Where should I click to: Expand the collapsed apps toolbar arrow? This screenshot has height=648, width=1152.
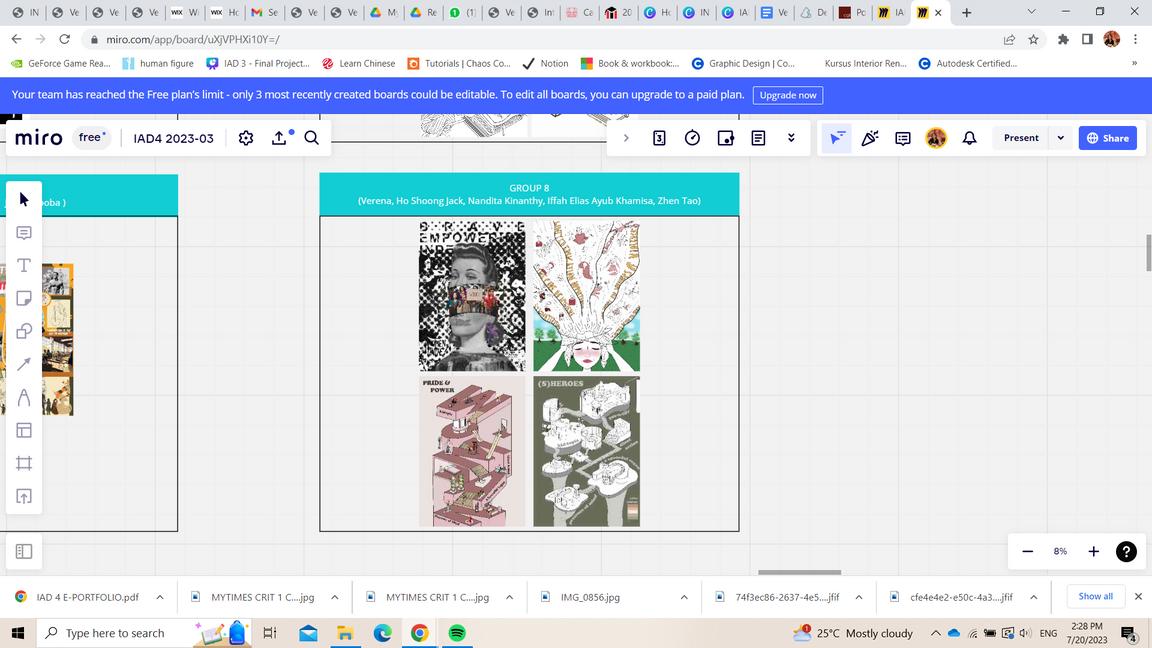(x=626, y=138)
